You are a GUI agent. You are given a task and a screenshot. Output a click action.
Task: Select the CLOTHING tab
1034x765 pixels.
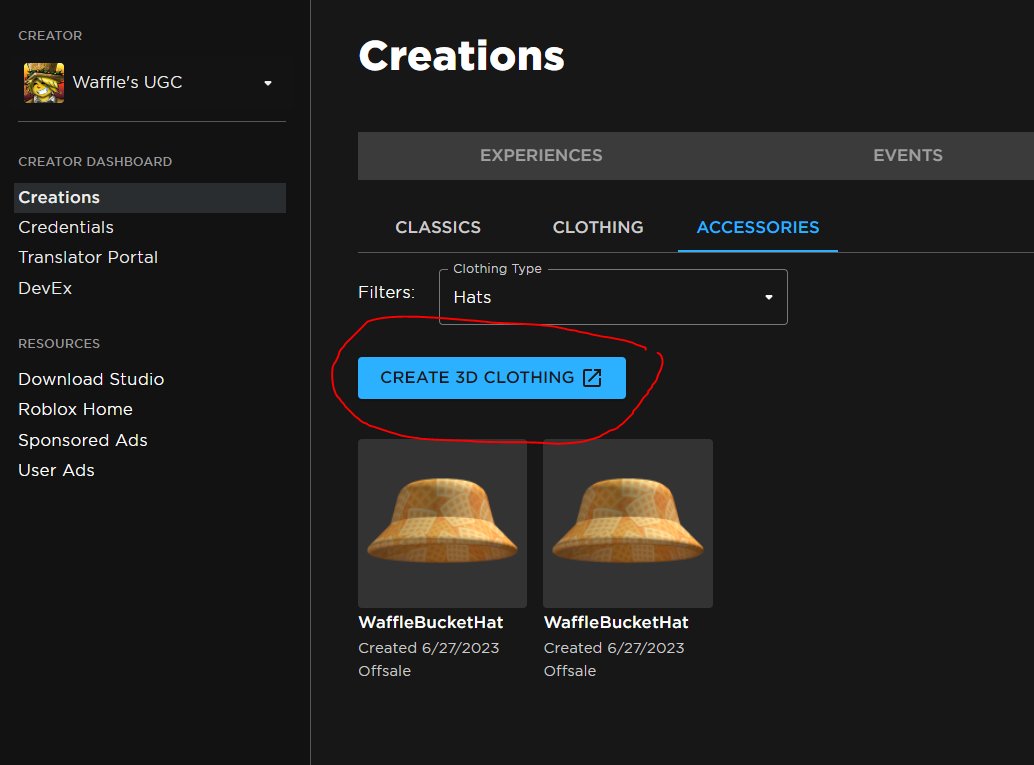click(x=597, y=227)
